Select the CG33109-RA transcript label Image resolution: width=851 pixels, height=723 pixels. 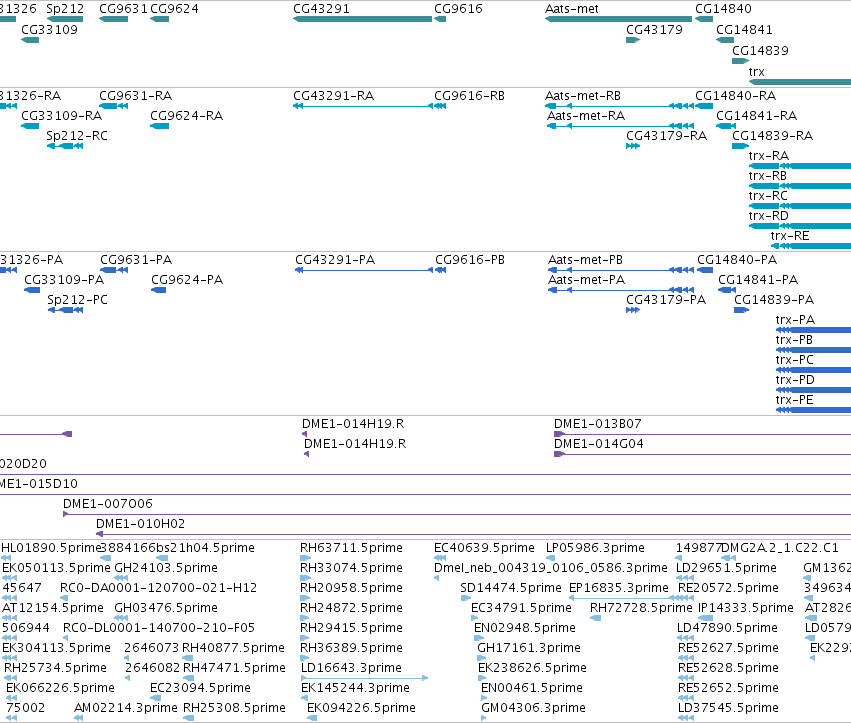61,116
